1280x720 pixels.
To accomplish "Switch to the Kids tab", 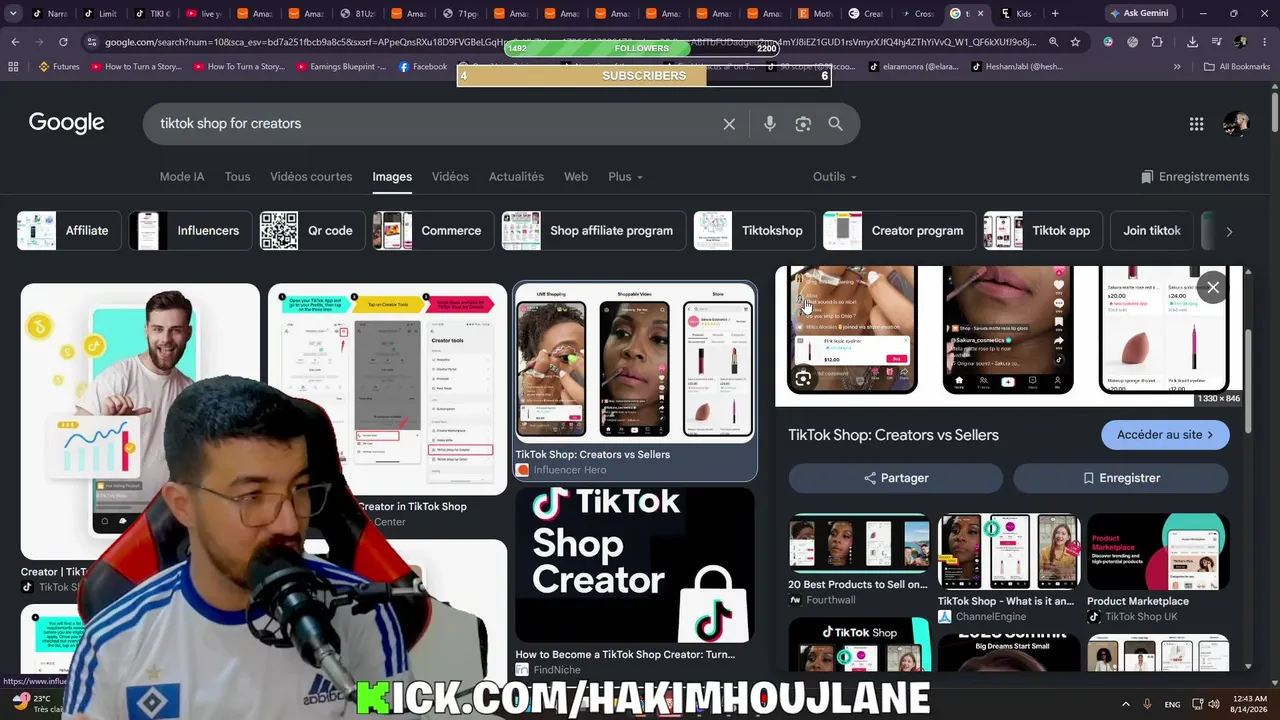I will pos(1016,14).
